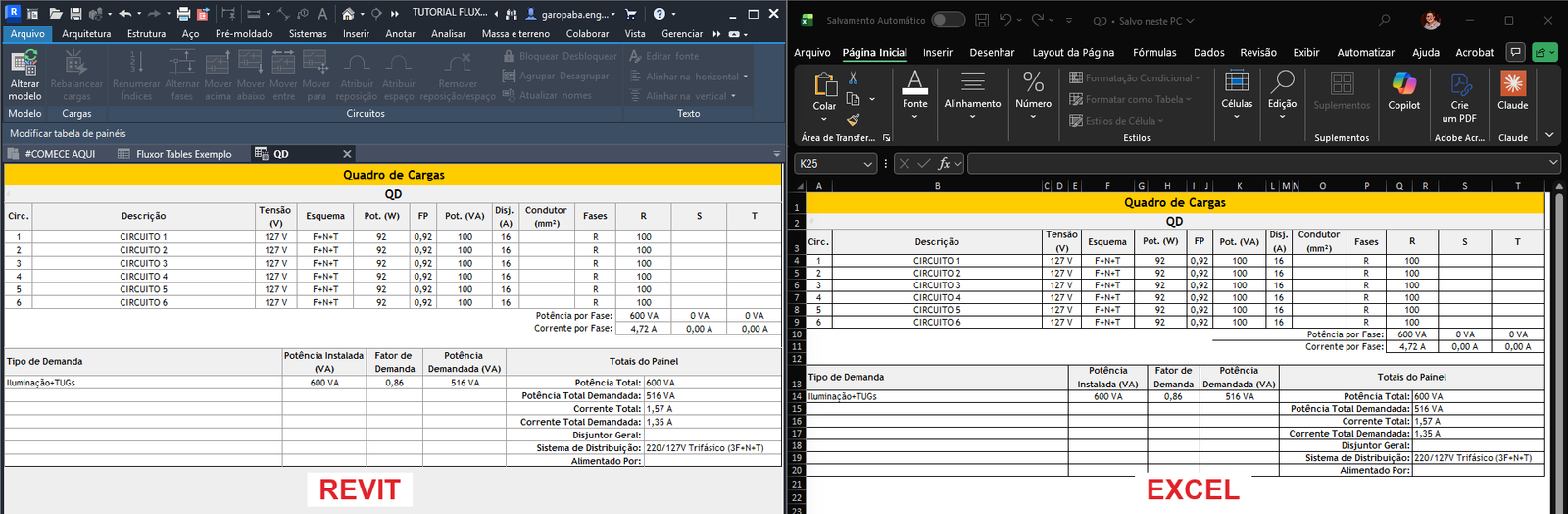Click Alterar modelo in Revit ribbon
The image size is (1568, 514).
[24, 76]
